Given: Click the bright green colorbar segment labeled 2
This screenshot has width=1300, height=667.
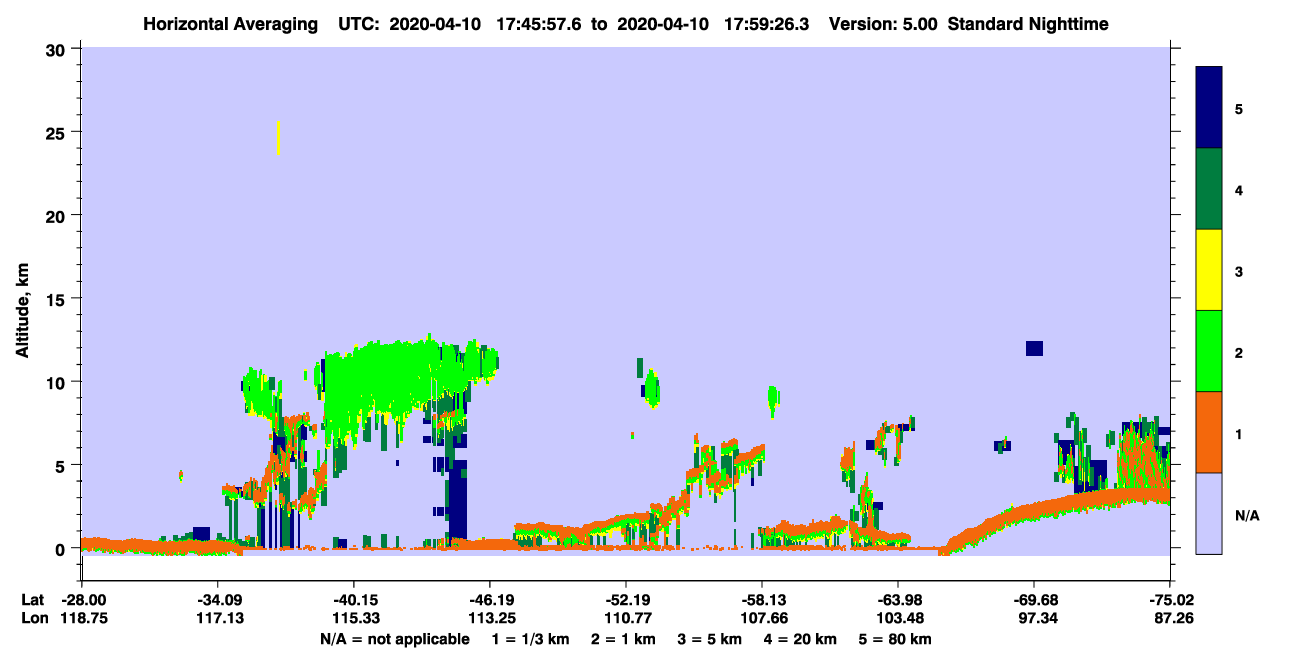Looking at the screenshot, I should [x=1209, y=351].
